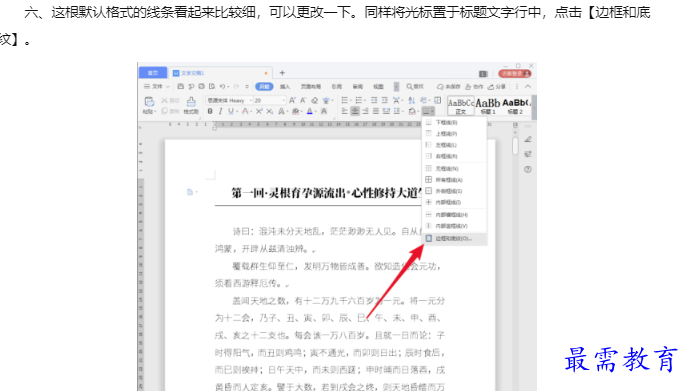
Task: Toggle Italic (I) formatting
Action: (x=220, y=112)
